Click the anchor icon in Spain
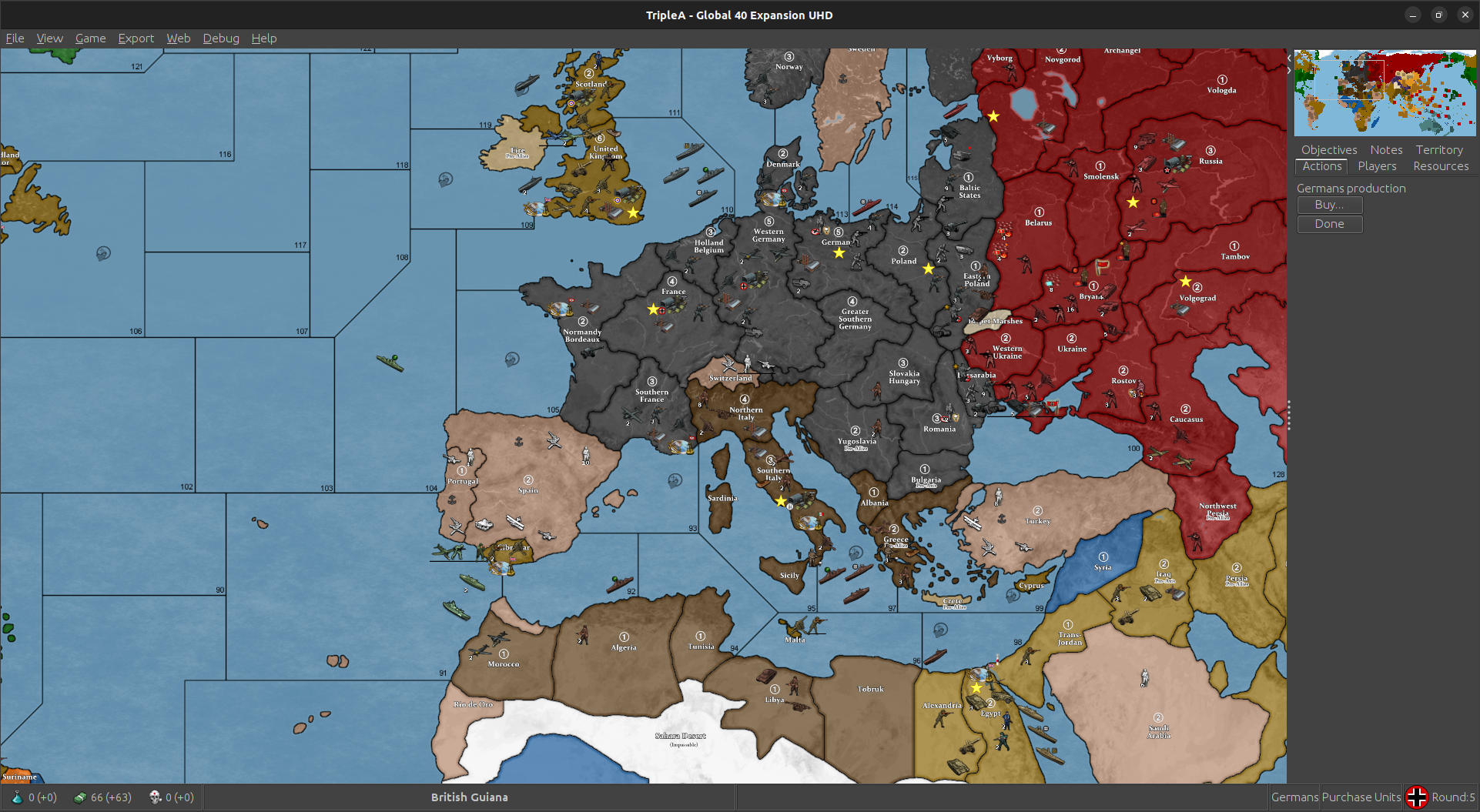The width and height of the screenshot is (1480, 812). 519,442
